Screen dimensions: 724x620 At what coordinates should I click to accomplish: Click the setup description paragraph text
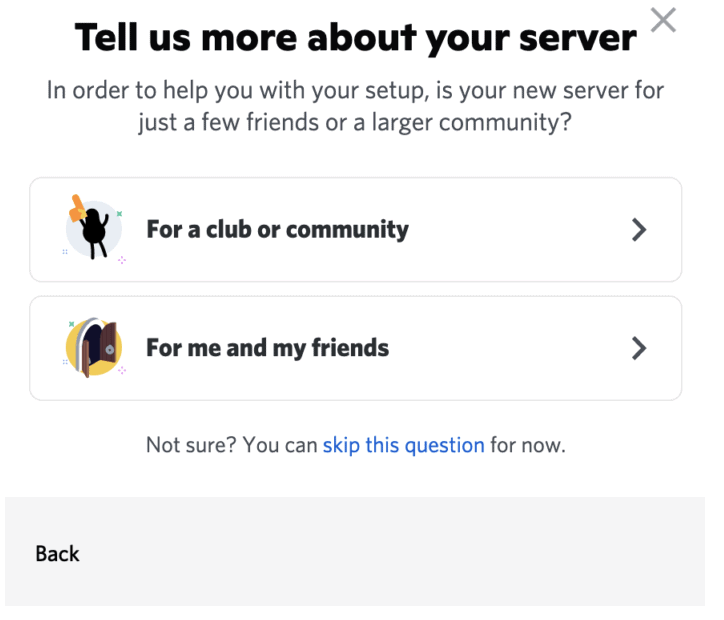[355, 107]
